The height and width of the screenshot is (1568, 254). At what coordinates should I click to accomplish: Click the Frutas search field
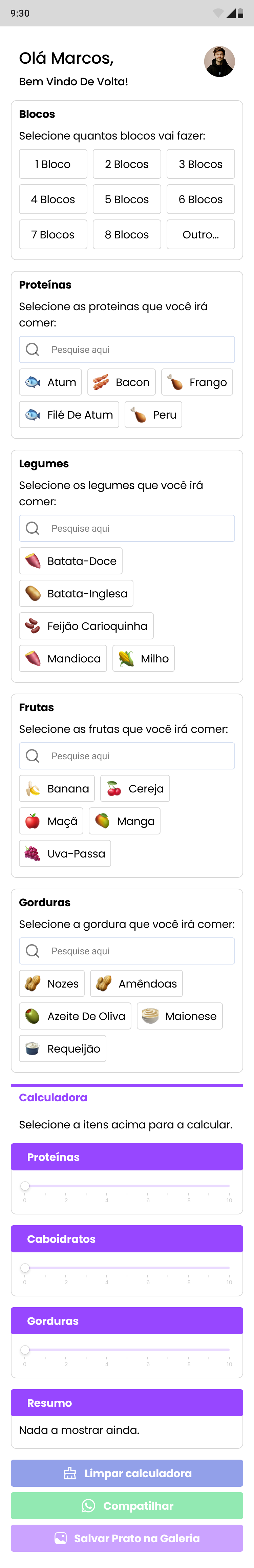(126, 756)
